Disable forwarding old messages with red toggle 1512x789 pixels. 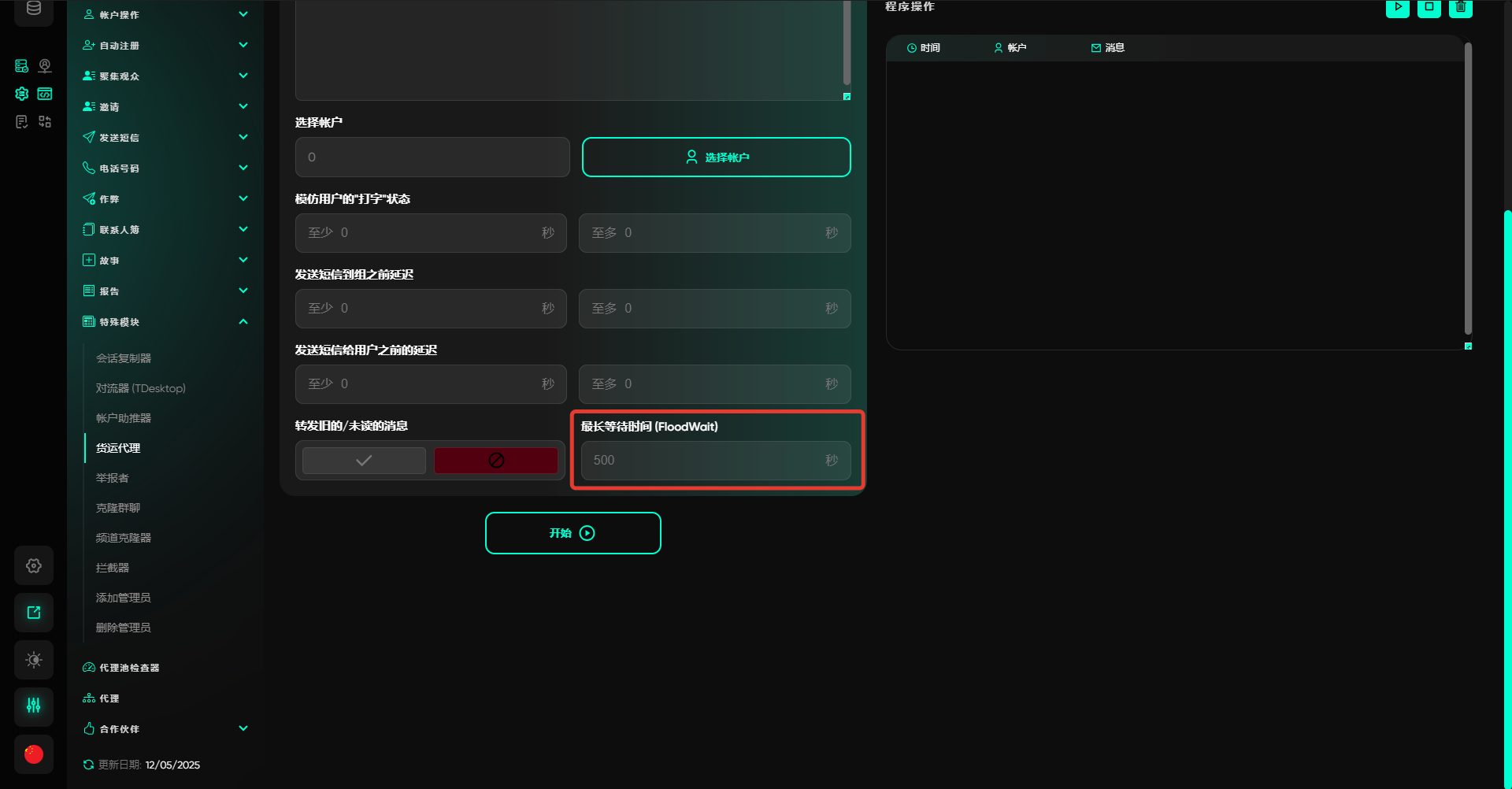[x=496, y=461]
